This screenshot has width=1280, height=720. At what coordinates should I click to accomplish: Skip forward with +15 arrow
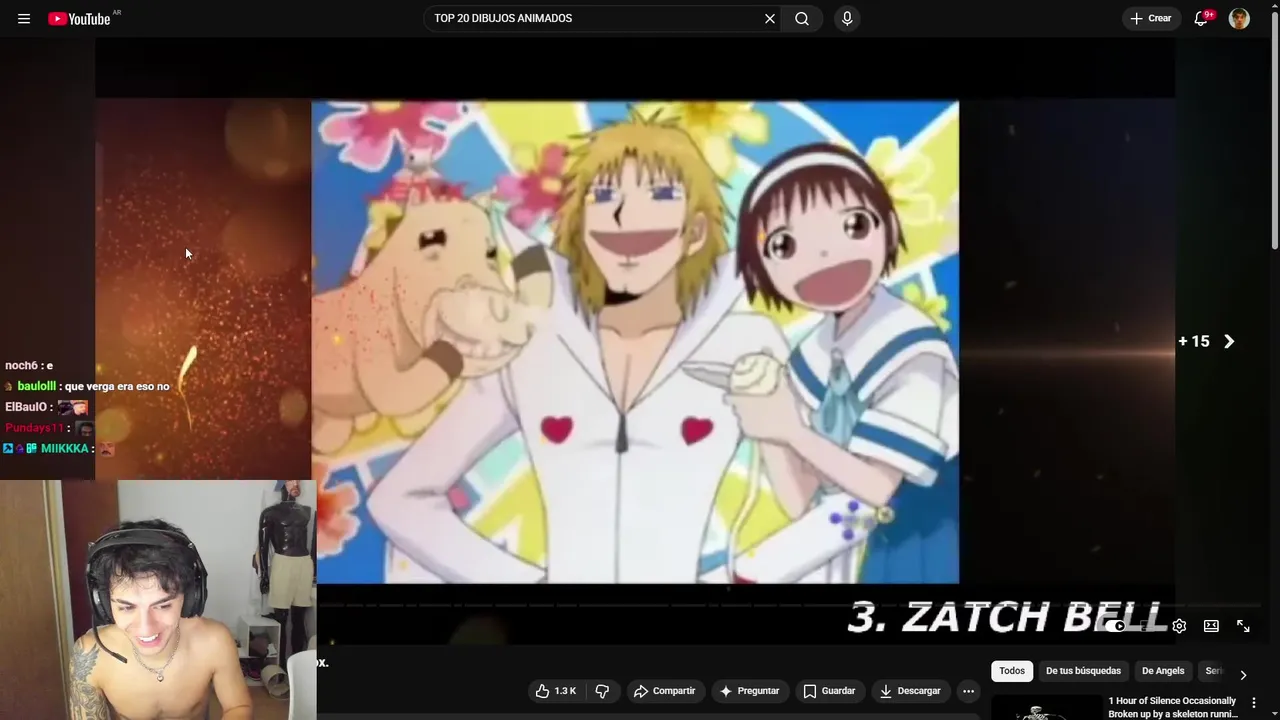(1207, 341)
